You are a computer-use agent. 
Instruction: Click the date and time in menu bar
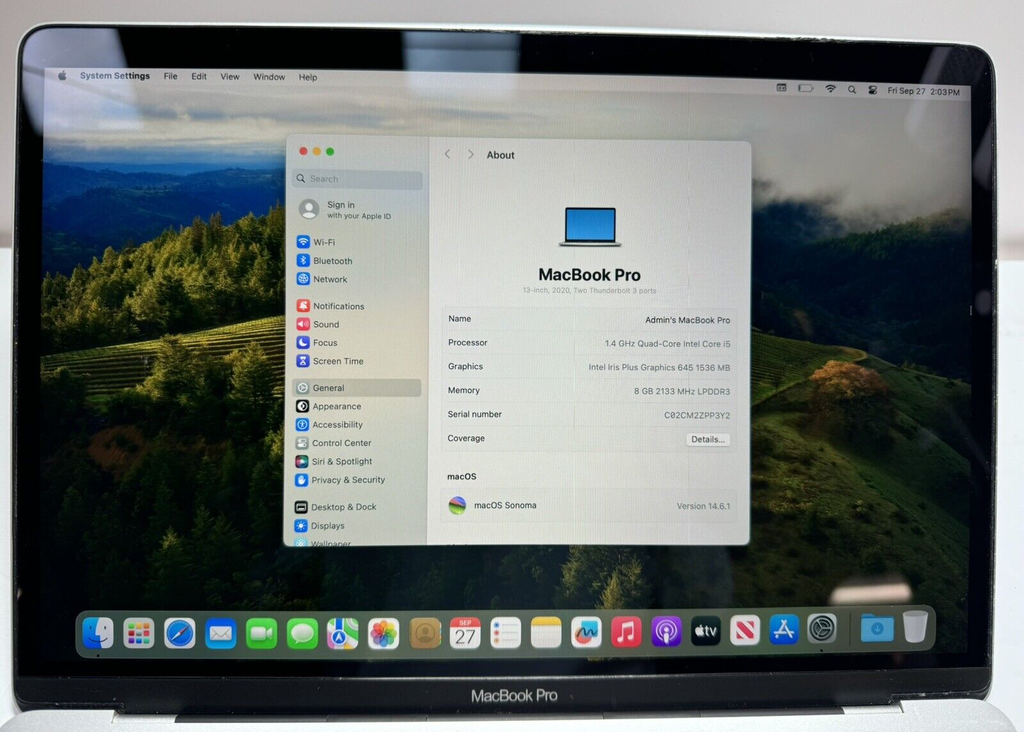(923, 91)
